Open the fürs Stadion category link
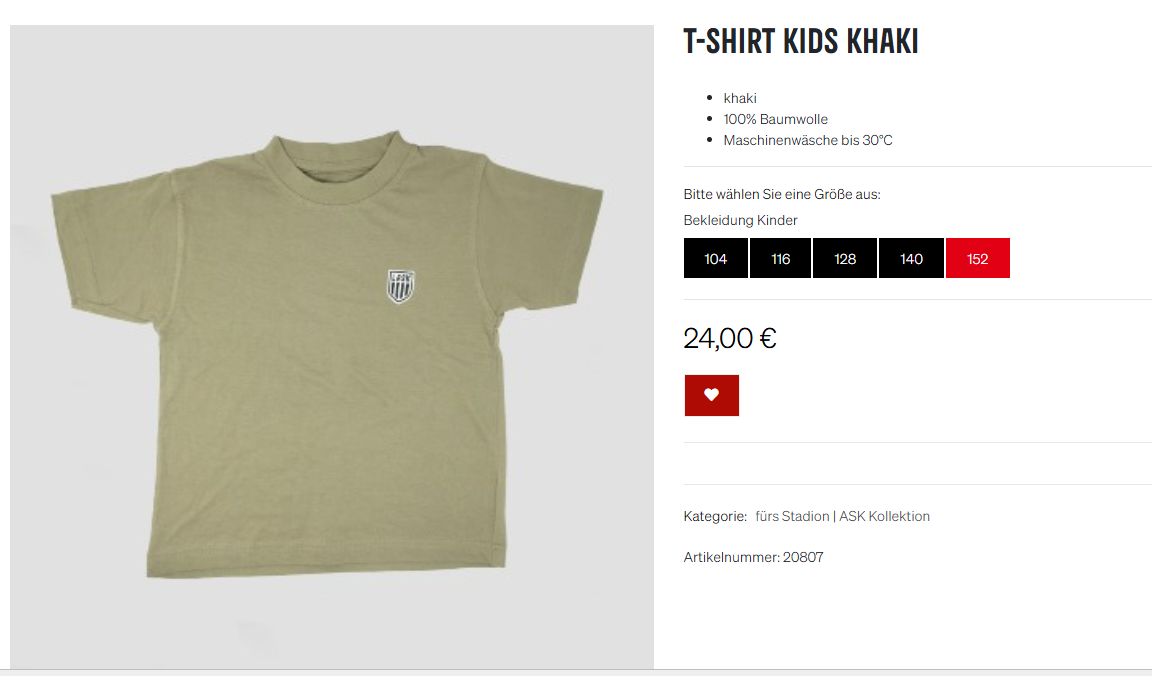Image resolution: width=1152 pixels, height=676 pixels. click(x=792, y=517)
